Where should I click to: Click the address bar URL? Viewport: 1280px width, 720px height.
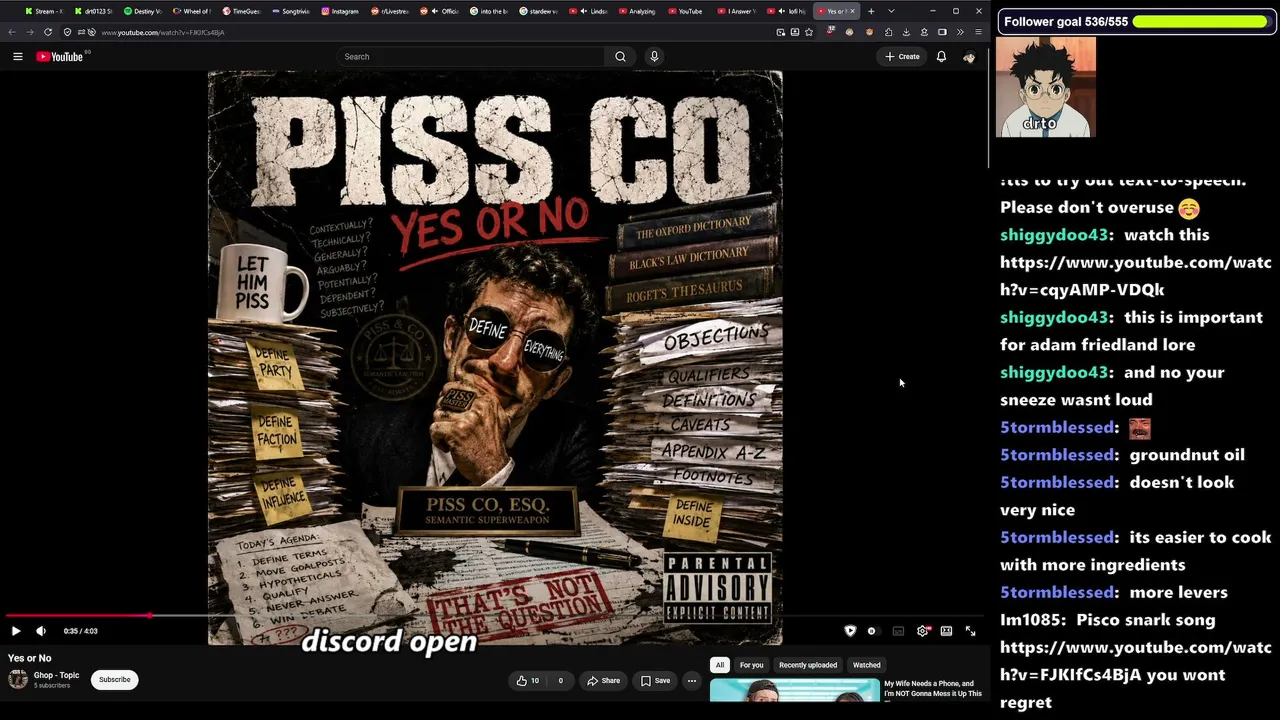tap(162, 33)
